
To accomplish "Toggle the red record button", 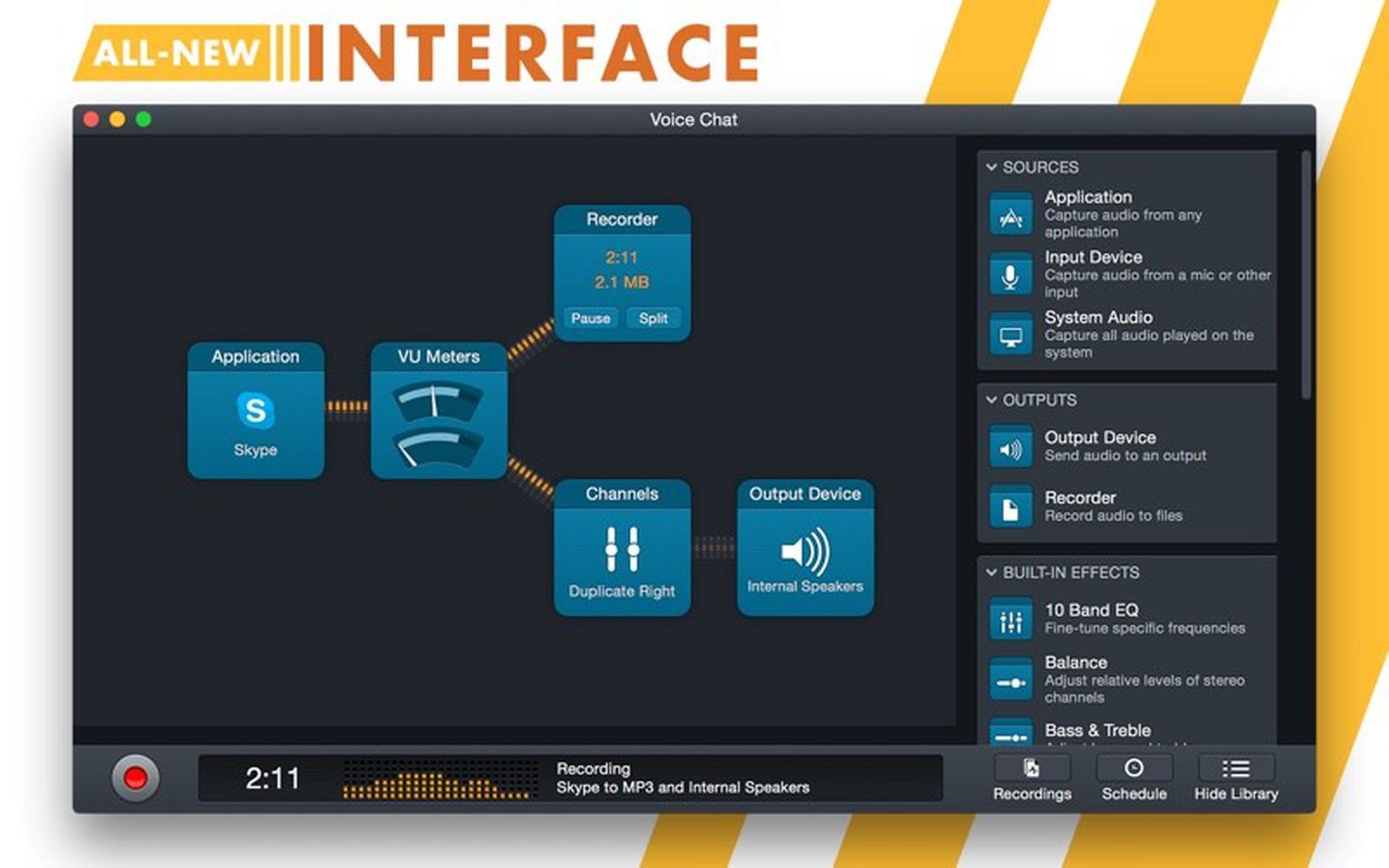I will pos(135,778).
